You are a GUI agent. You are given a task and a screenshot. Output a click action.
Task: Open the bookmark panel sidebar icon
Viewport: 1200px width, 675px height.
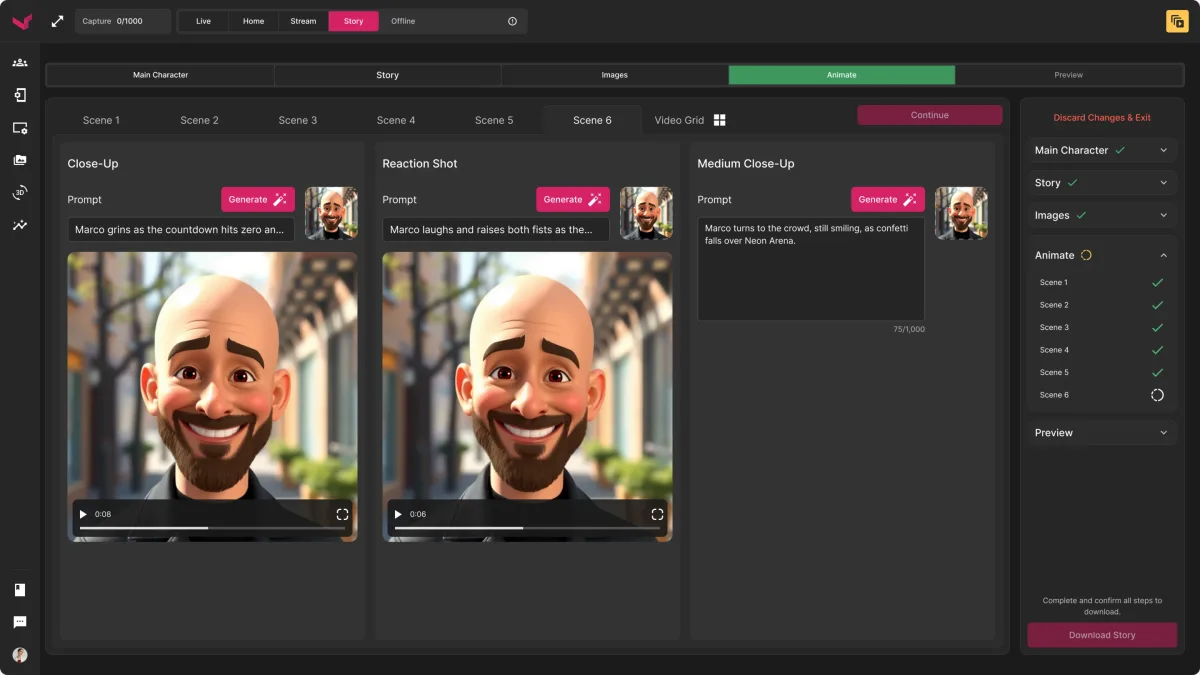coord(20,590)
